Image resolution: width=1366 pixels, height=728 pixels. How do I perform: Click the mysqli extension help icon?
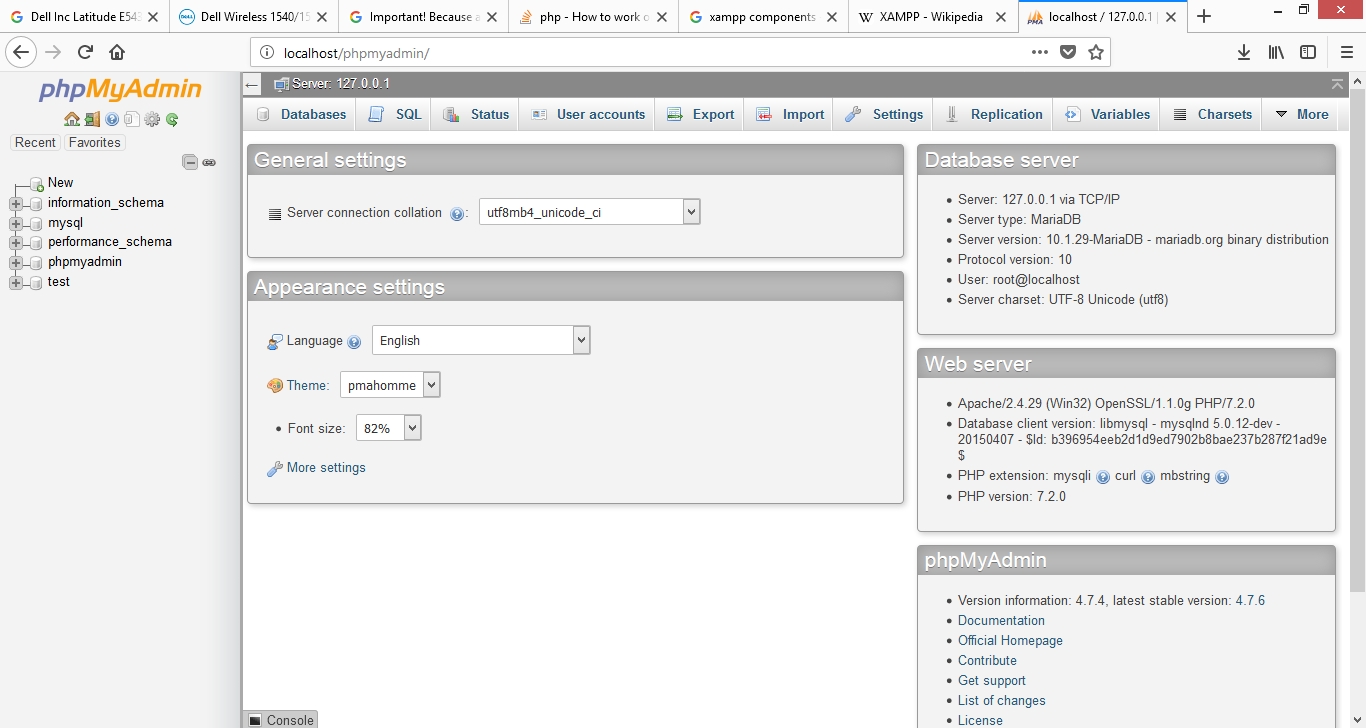(1103, 477)
